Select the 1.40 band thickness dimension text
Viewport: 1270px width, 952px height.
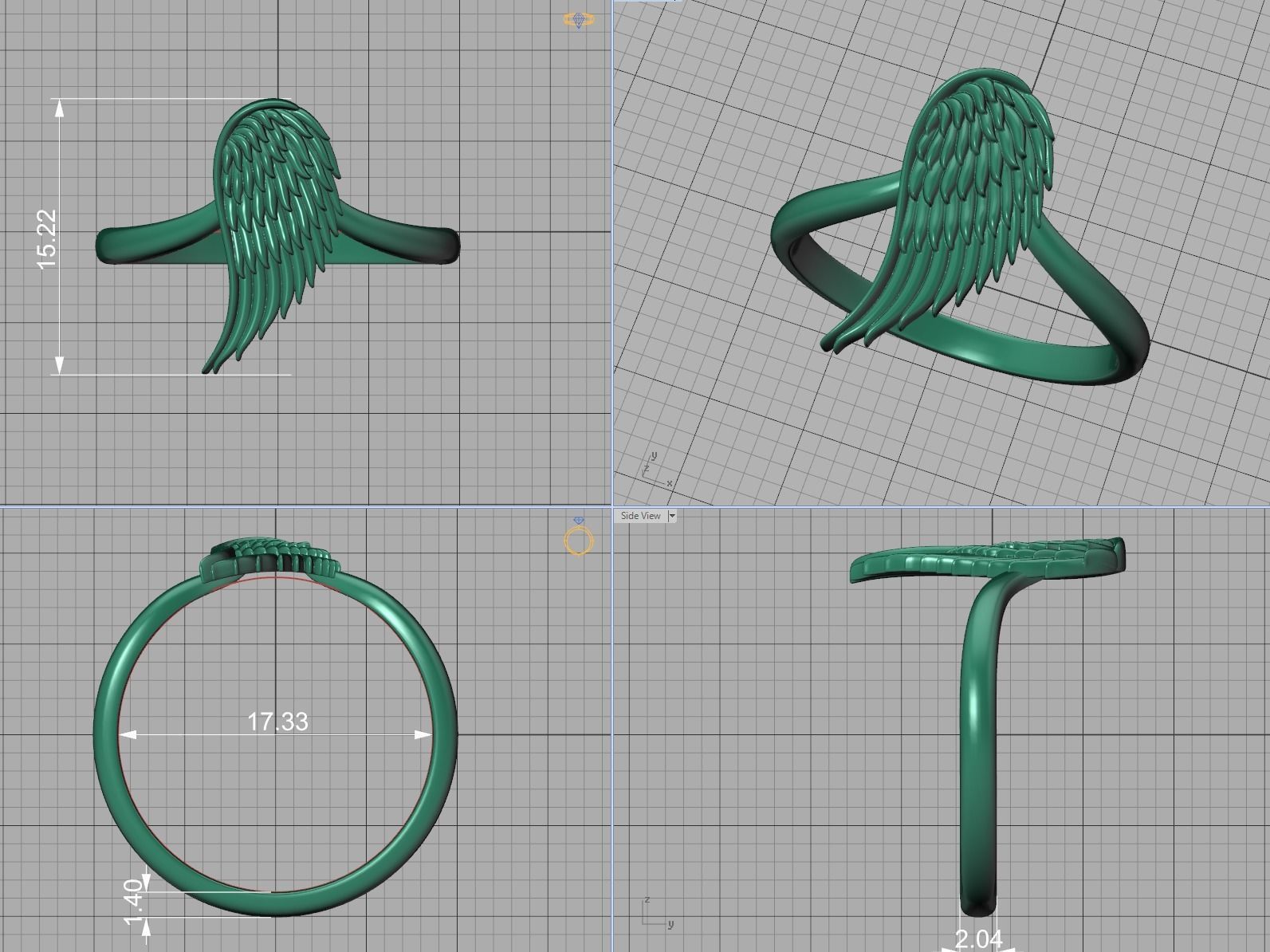coord(134,902)
